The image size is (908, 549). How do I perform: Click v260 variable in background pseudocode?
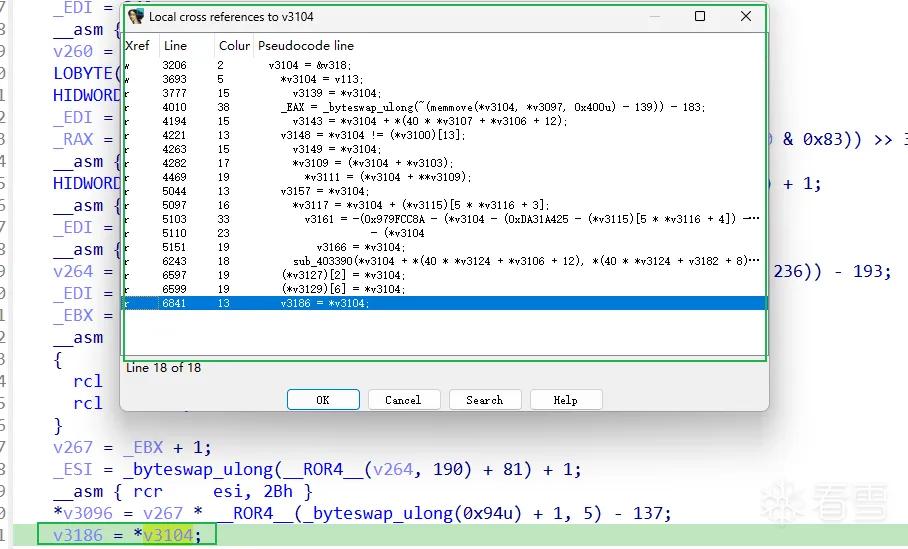tap(73, 52)
